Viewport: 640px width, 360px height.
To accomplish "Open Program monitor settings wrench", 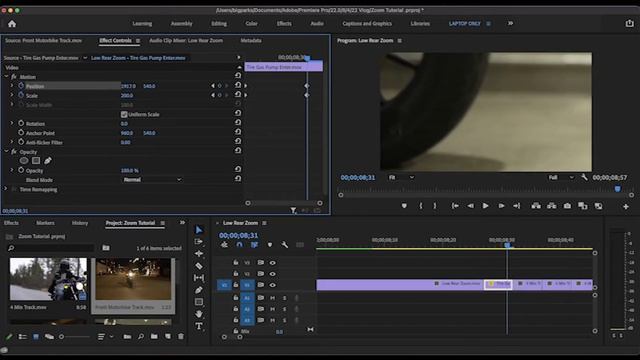I will point(584,177).
